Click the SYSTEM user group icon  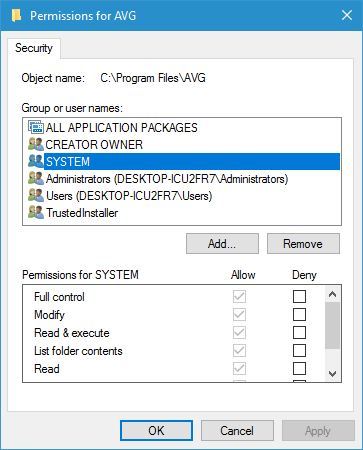pyautogui.click(x=36, y=161)
